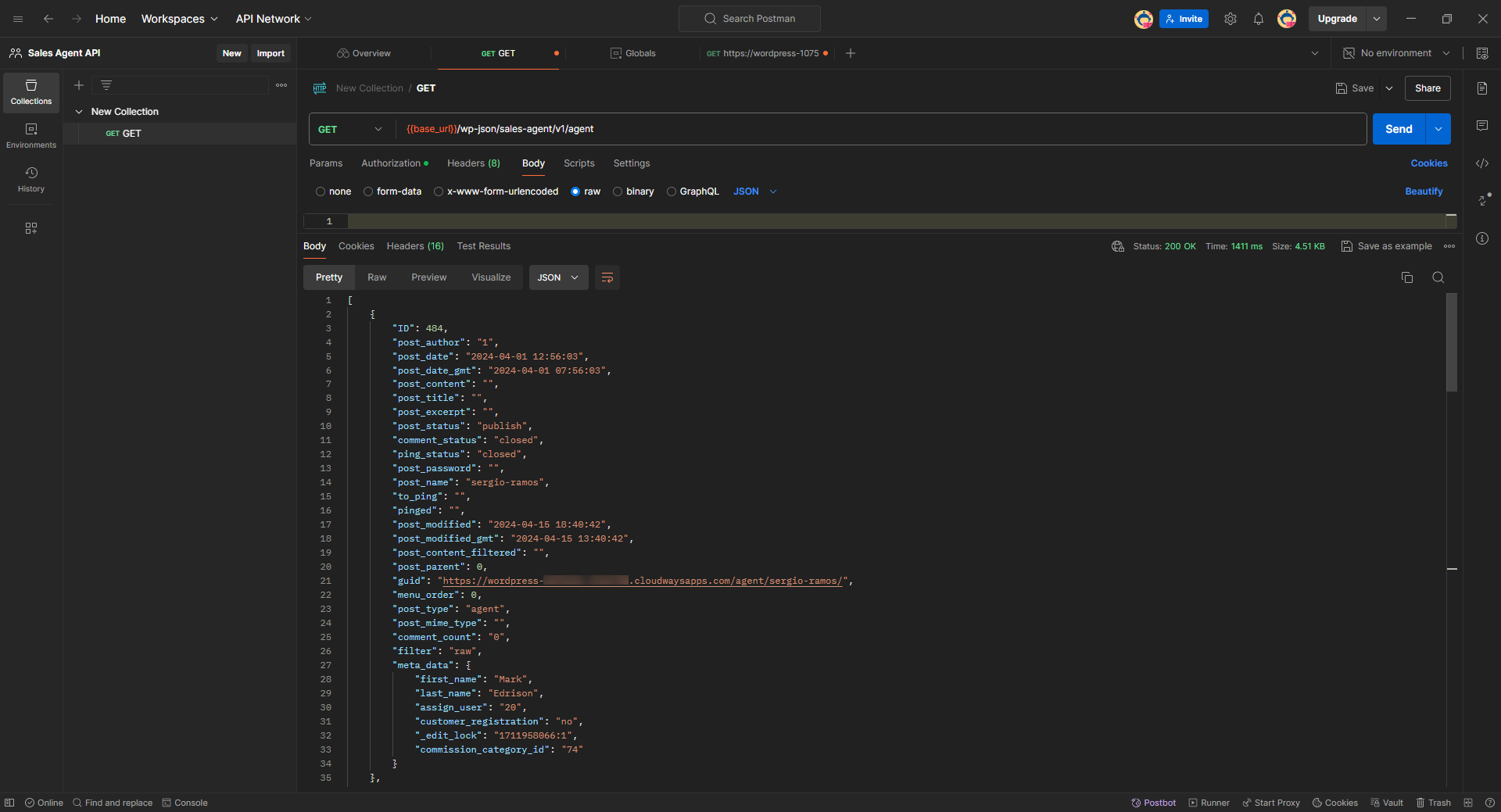Click the Beautify link
The width and height of the screenshot is (1501, 812).
tap(1424, 191)
